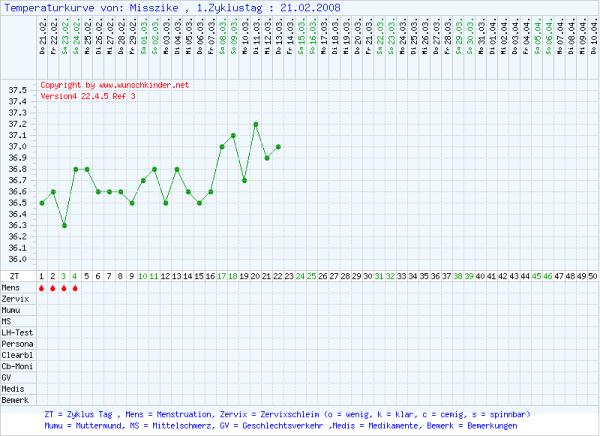The width and height of the screenshot is (600, 436).
Task: Click the 37.5 label on temperature axis
Action: (x=17, y=90)
